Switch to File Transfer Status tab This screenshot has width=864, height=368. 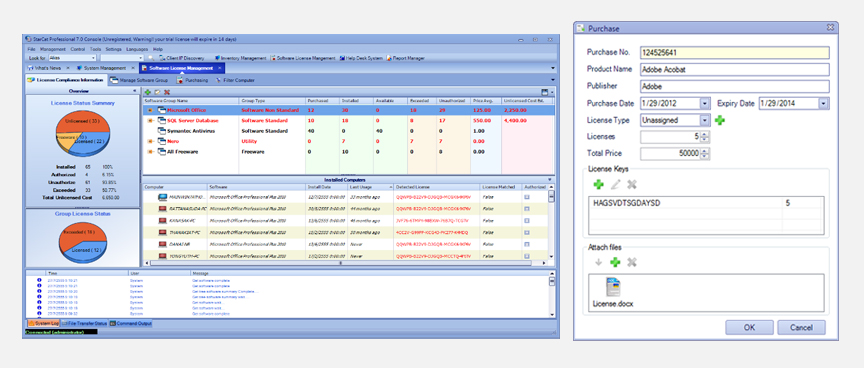(84, 323)
